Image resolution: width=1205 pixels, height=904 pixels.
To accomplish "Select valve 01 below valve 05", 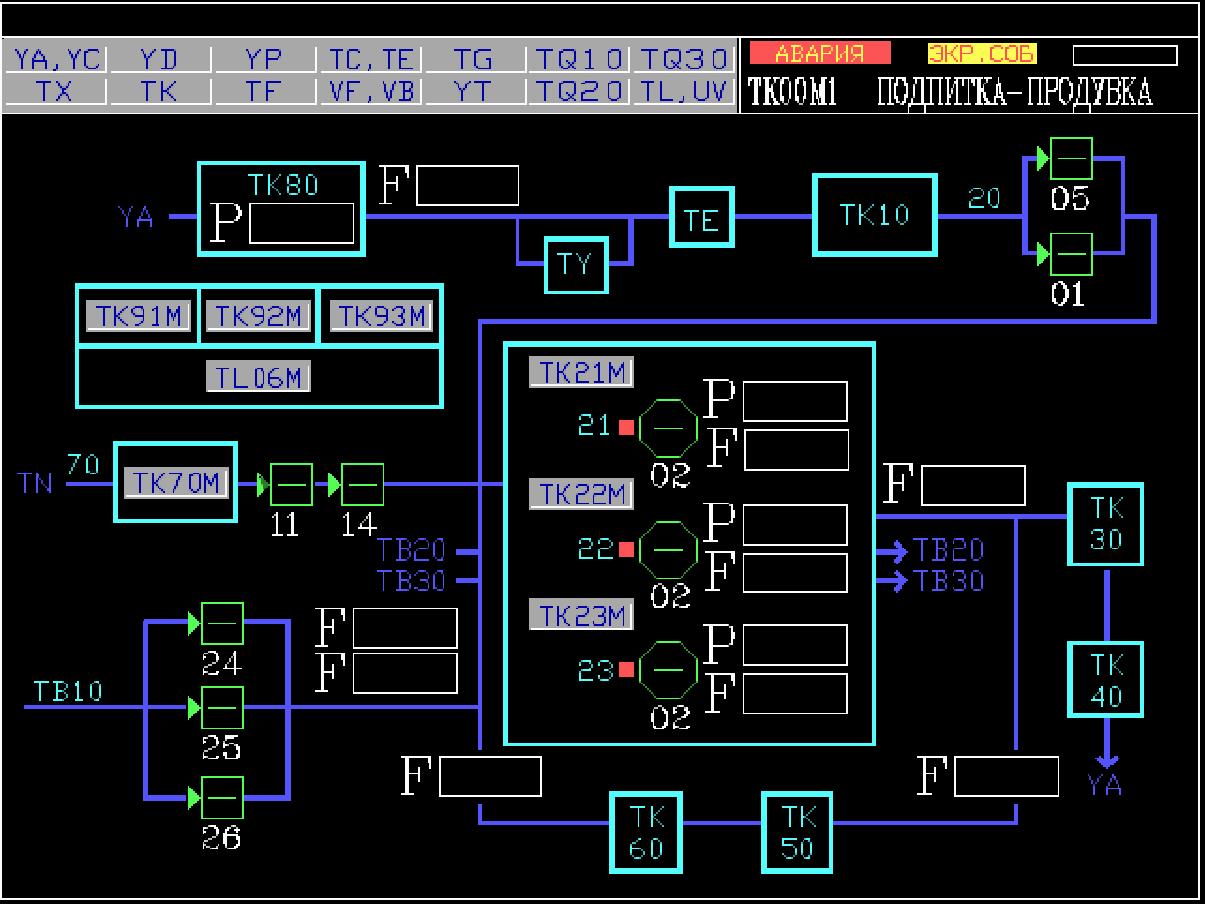I will [x=1071, y=255].
